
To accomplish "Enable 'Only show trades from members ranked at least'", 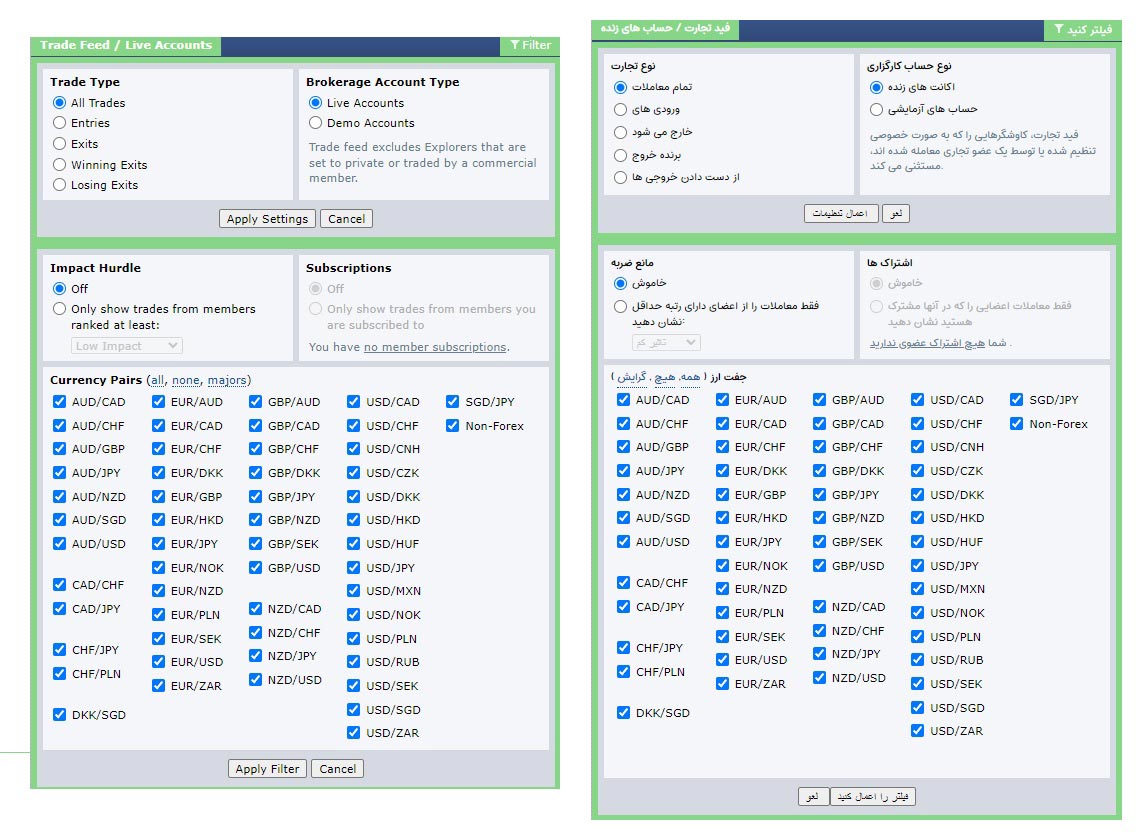I will pyautogui.click(x=60, y=310).
